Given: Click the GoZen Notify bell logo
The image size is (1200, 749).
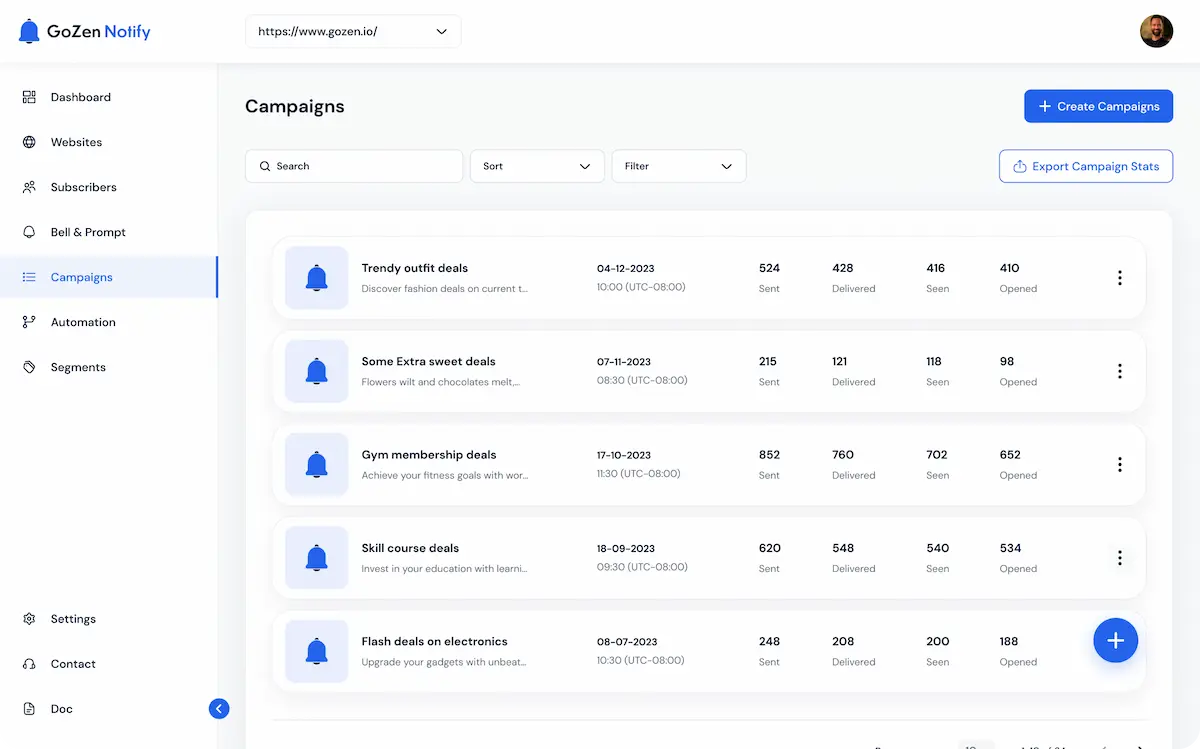Looking at the screenshot, I should tap(28, 31).
